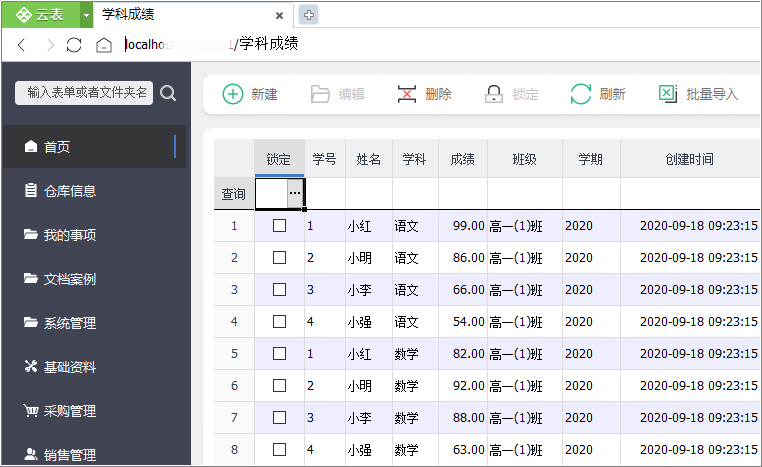Click the sidebar form search field
This screenshot has height=467, width=762.
[84, 93]
